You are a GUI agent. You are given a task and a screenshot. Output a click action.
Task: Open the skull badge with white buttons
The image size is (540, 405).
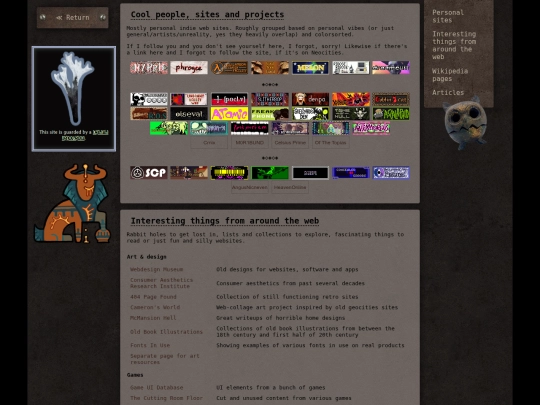tap(149, 99)
